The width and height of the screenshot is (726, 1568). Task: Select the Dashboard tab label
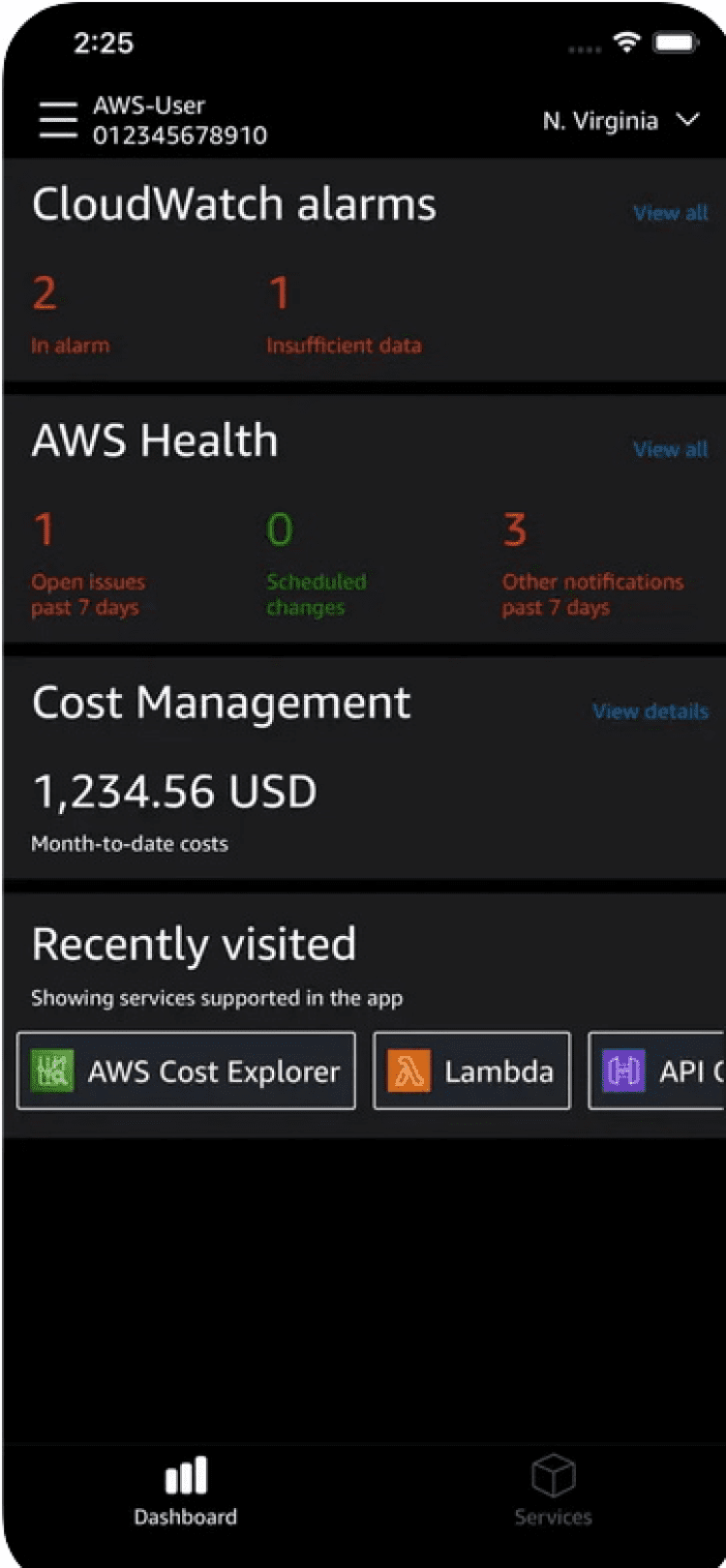pos(185,1517)
